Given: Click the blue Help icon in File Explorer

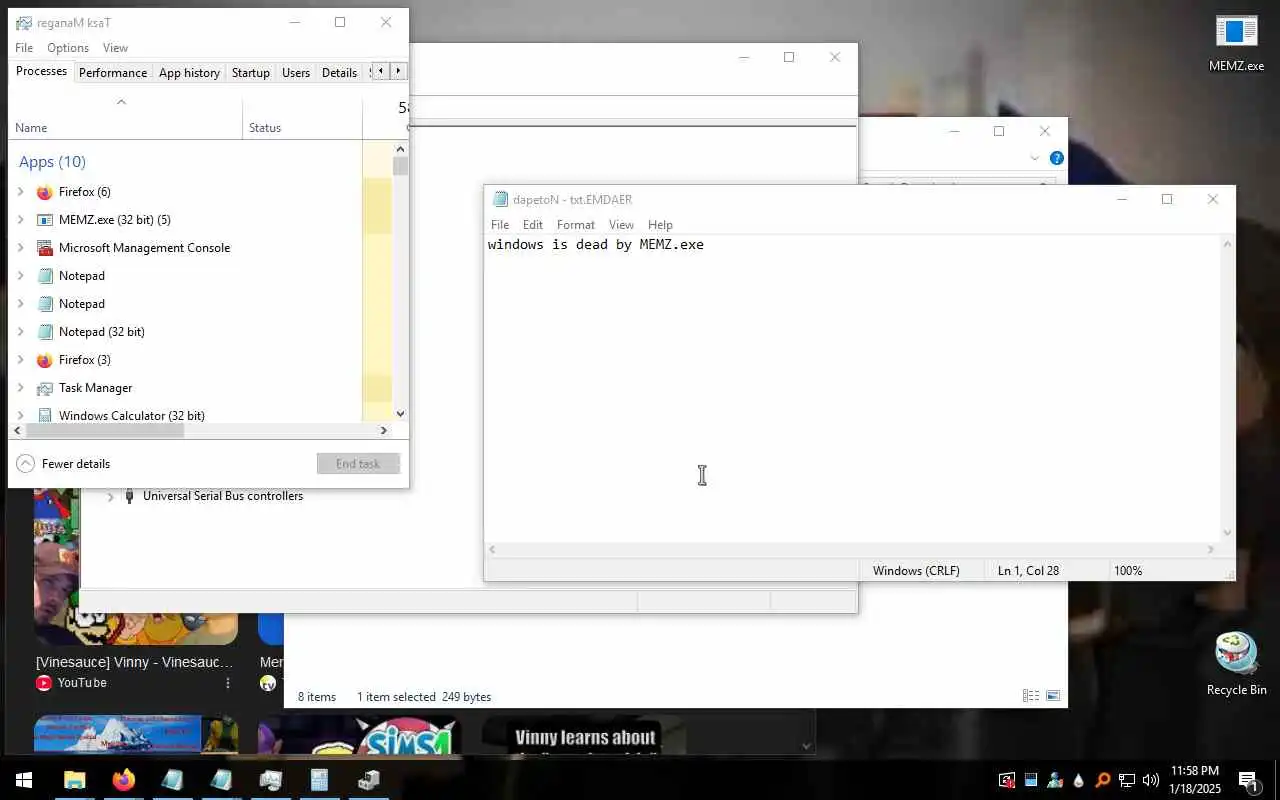Looking at the screenshot, I should click(x=1056, y=158).
